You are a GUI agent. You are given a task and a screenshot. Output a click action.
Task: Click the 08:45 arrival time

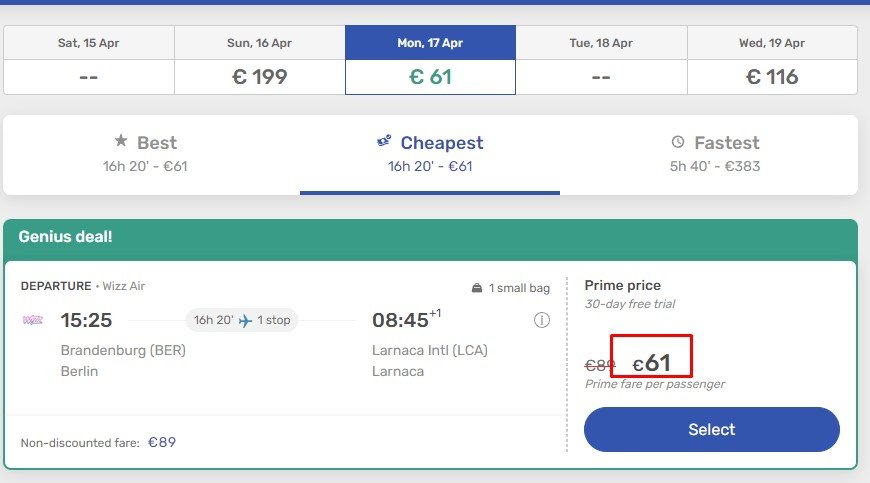[400, 320]
